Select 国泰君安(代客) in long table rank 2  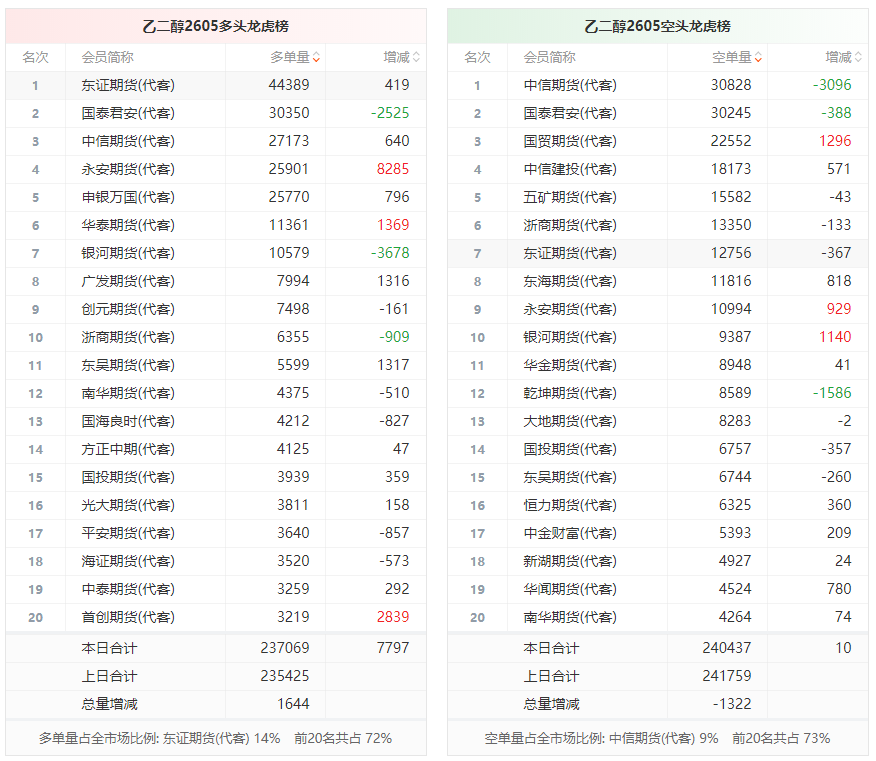pos(128,113)
